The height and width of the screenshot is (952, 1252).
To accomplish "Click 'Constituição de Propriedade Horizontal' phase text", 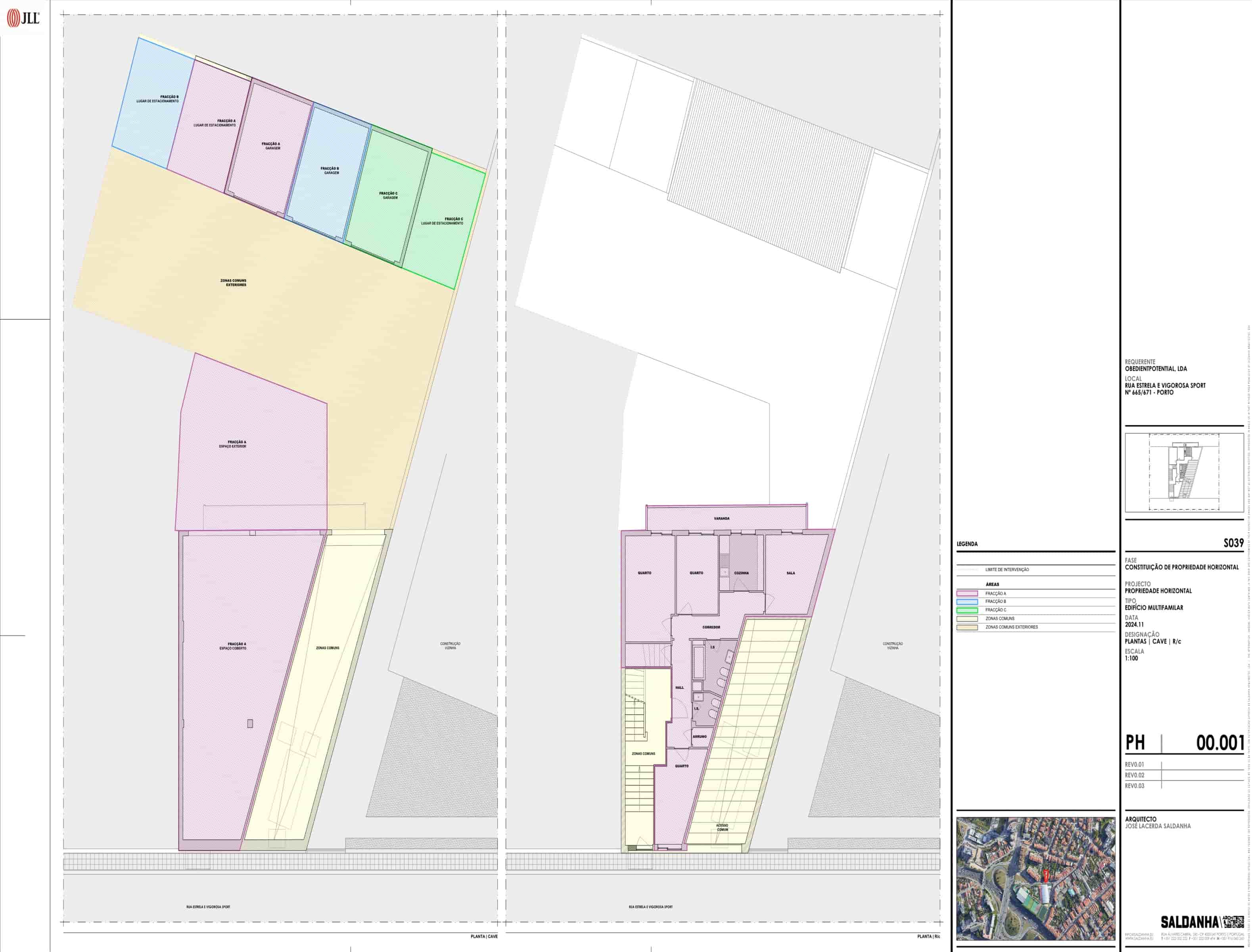I will pyautogui.click(x=1182, y=567).
